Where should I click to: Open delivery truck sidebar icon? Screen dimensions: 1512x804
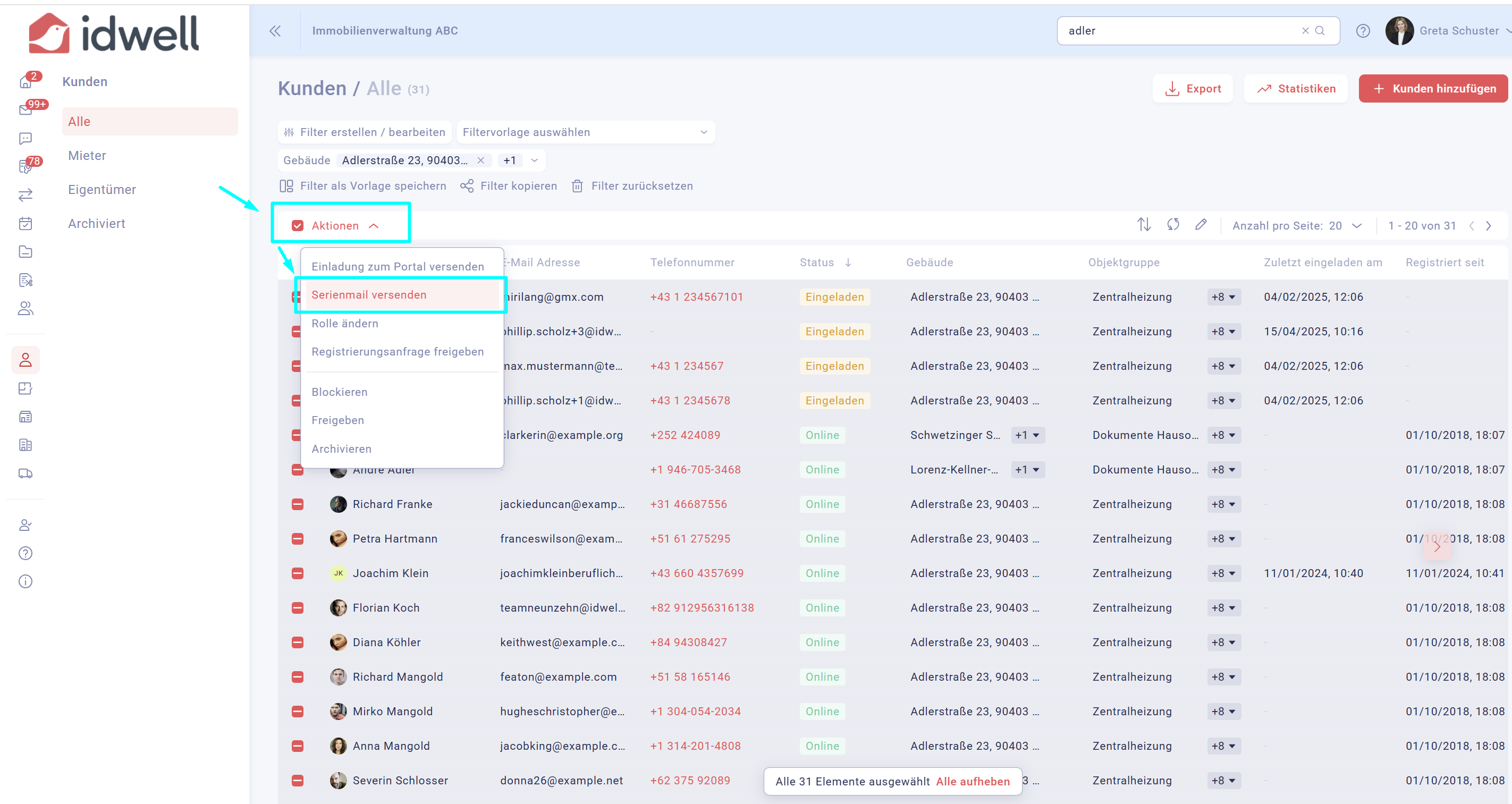(26, 473)
